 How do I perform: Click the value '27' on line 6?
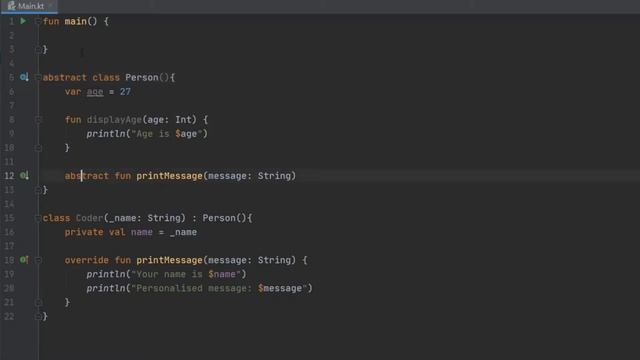click(x=125, y=91)
